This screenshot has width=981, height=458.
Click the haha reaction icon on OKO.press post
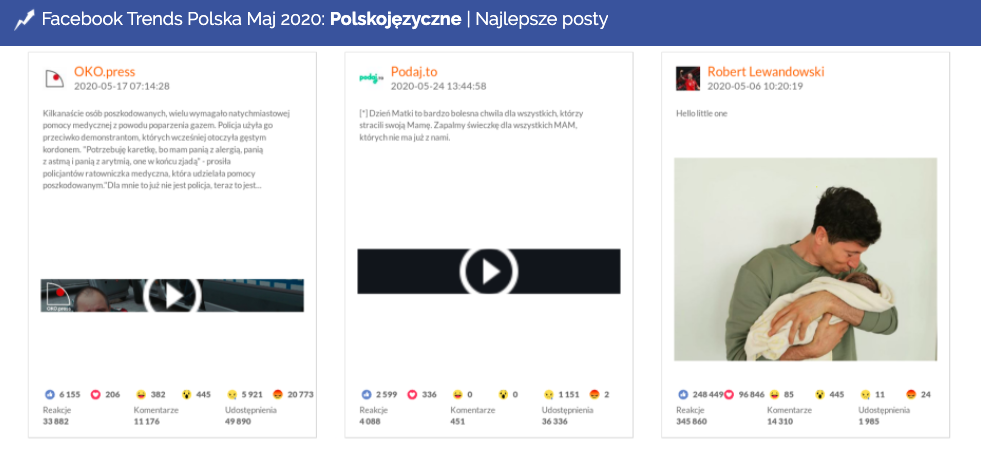[x=141, y=394]
